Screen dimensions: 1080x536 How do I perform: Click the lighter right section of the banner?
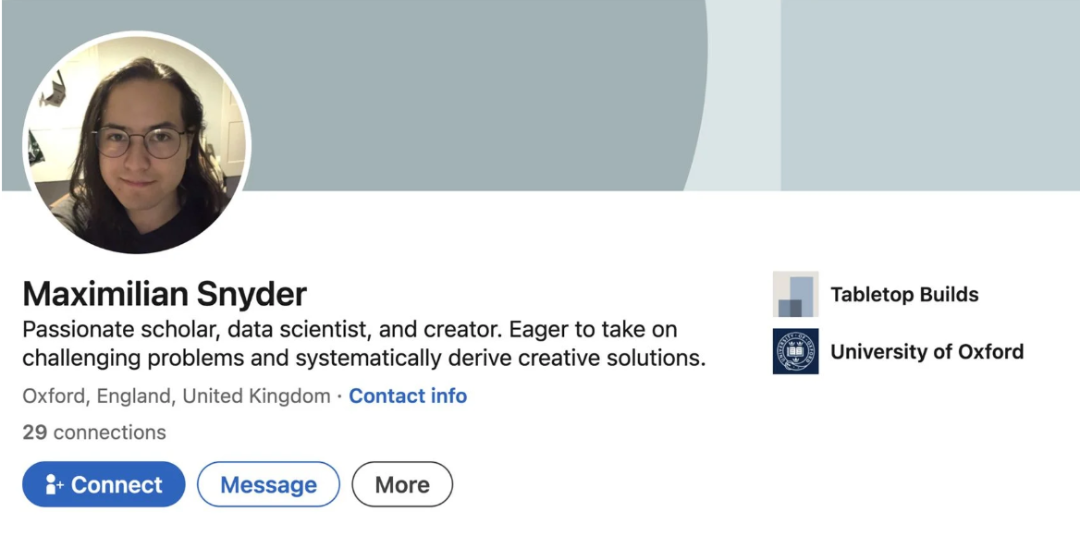tap(930, 95)
